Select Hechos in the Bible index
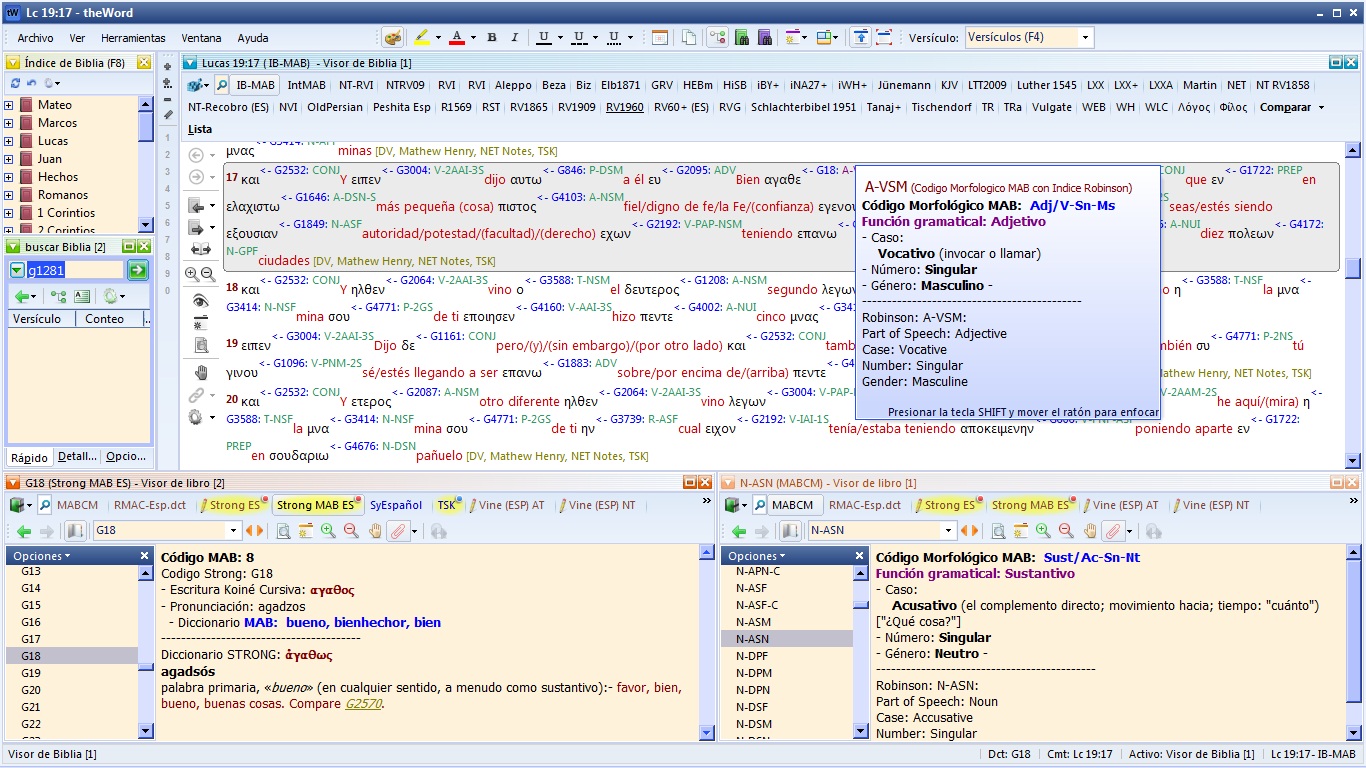 58,177
